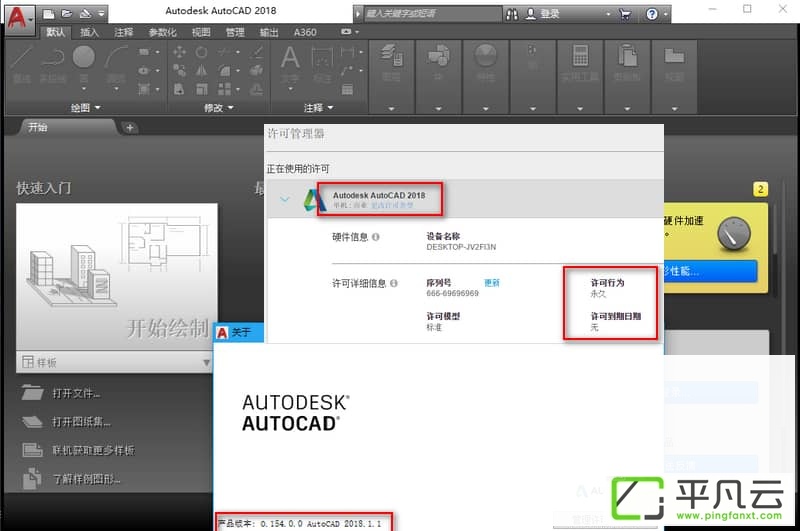Select the Stretch tool in Modify panel
The width and height of the screenshot is (800, 531).
(x=179, y=89)
